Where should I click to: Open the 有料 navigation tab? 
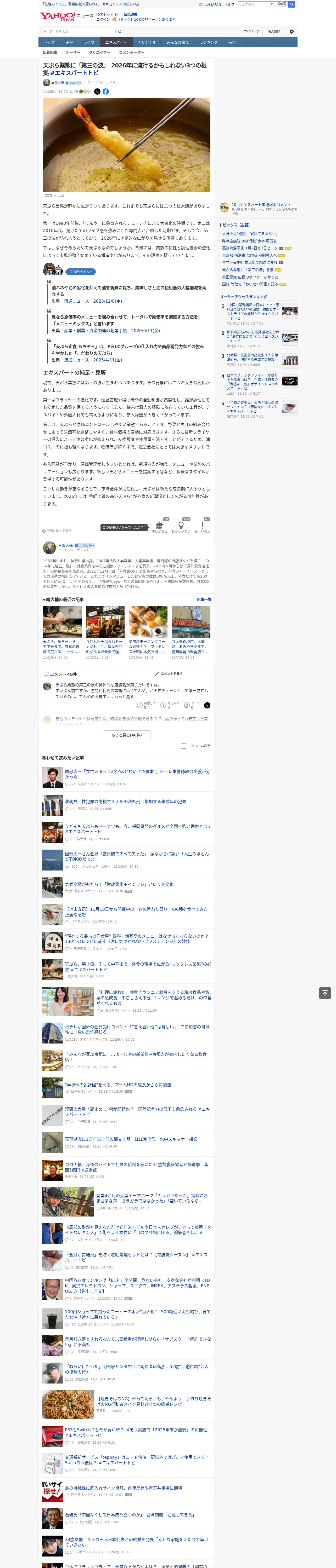pyautogui.click(x=232, y=43)
